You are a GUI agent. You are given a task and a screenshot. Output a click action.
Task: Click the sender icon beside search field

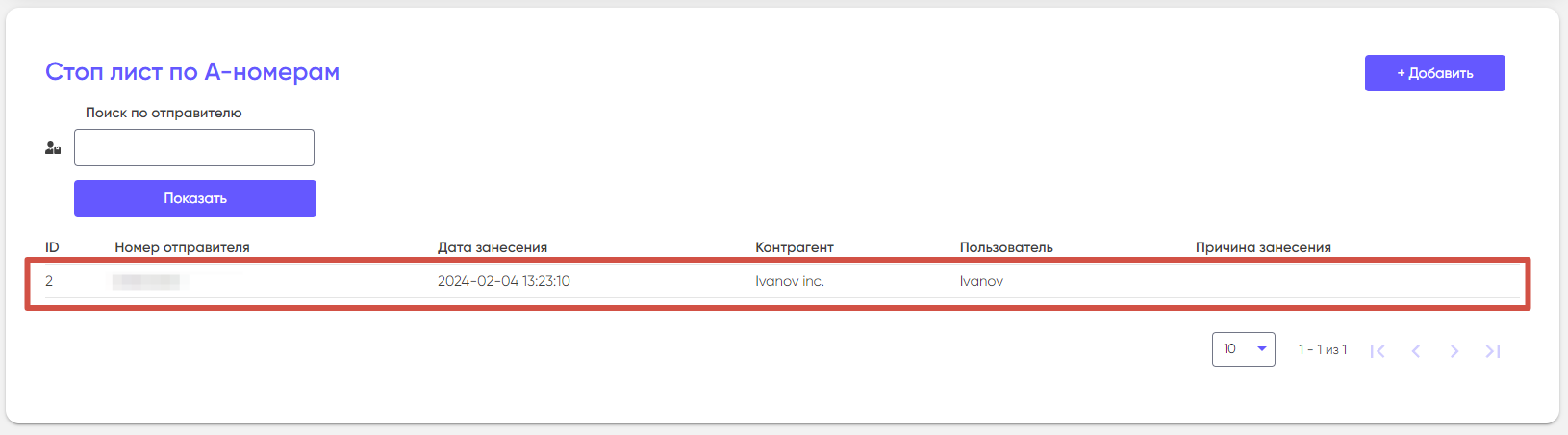[53, 148]
